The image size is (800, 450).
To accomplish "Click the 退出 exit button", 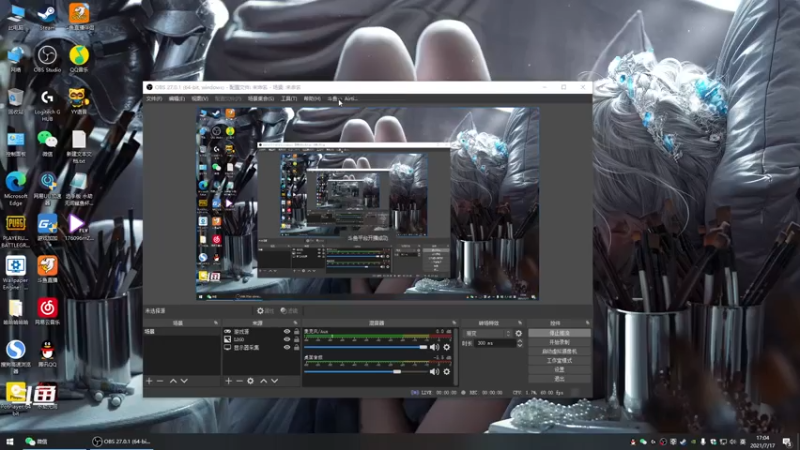I will click(x=559, y=379).
